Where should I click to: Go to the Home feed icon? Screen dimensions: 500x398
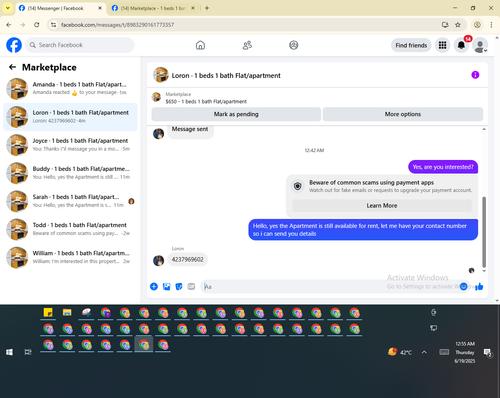pyautogui.click(x=200, y=45)
